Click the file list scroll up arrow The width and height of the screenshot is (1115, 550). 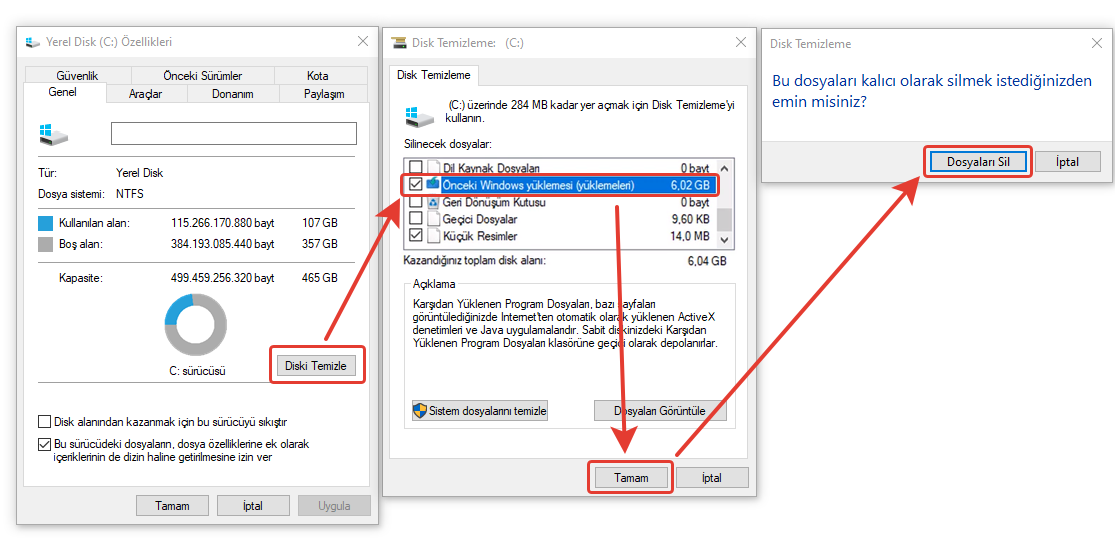pos(726,166)
